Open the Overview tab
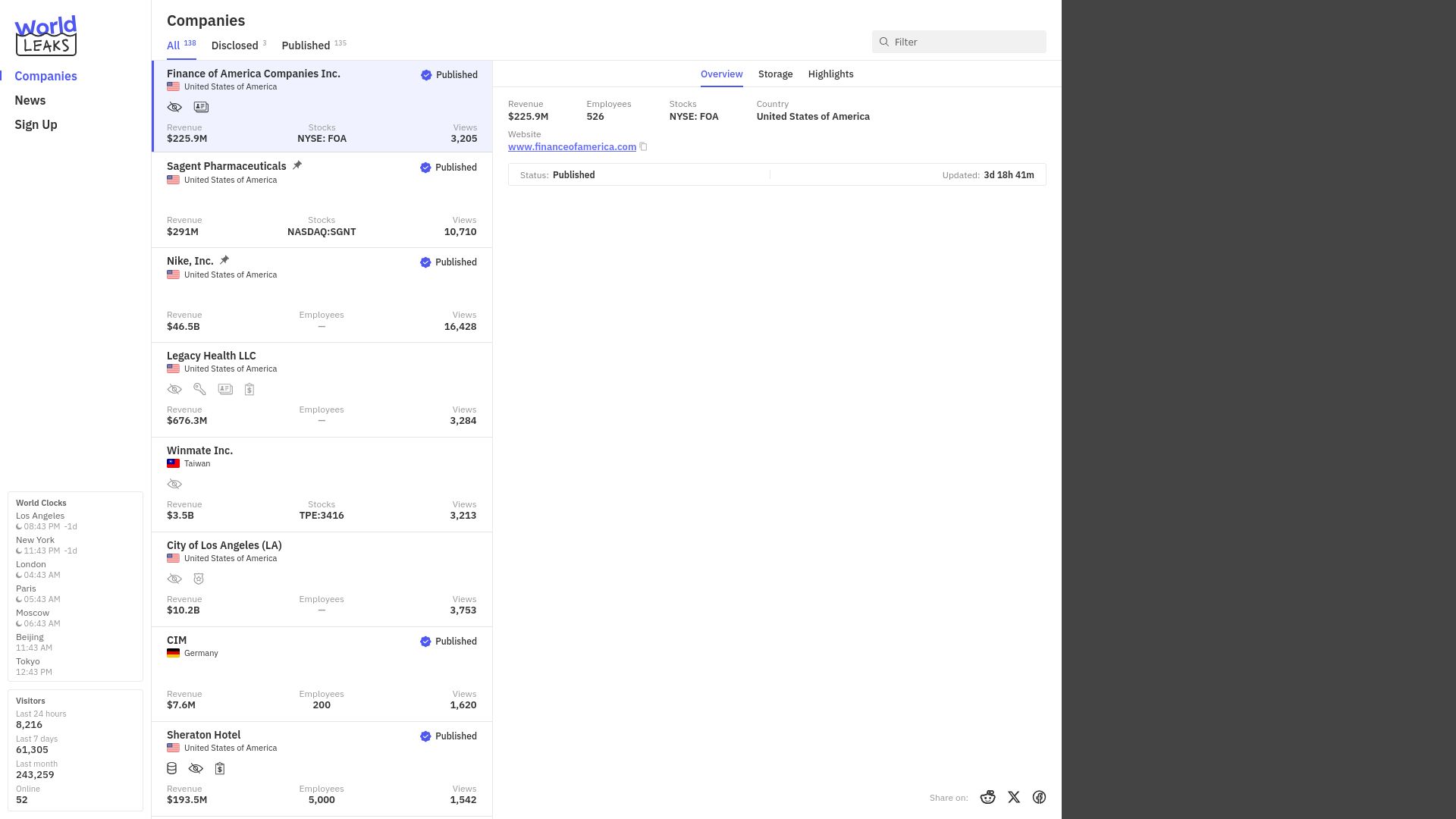 click(x=721, y=74)
